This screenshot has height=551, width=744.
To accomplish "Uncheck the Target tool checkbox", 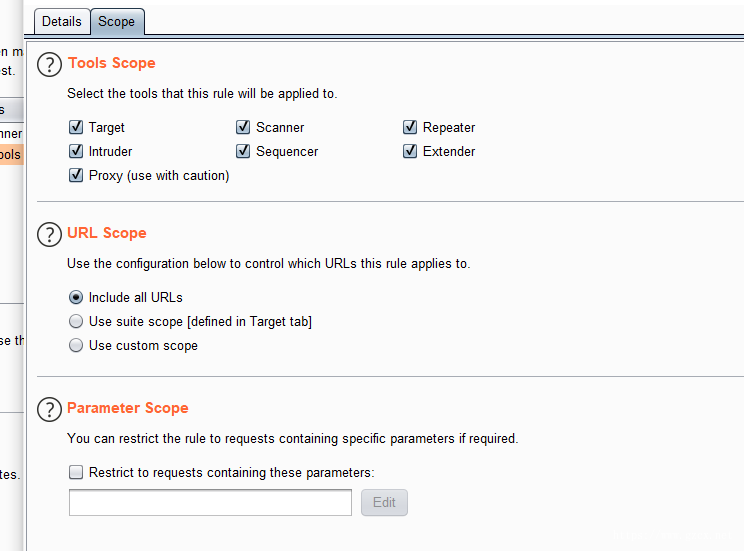I will pyautogui.click(x=76, y=127).
